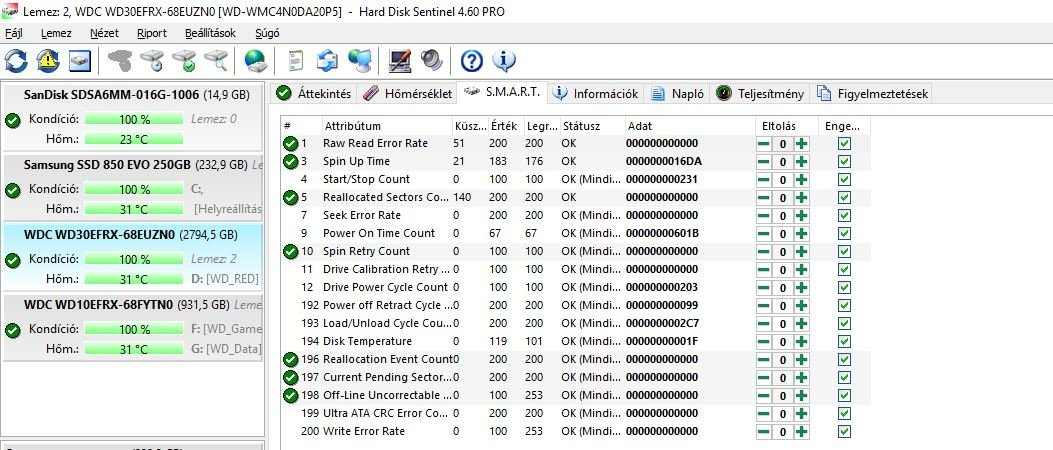Click the green status icon on Reallocation Event Count row
This screenshot has height=450, width=1053.
(290, 359)
